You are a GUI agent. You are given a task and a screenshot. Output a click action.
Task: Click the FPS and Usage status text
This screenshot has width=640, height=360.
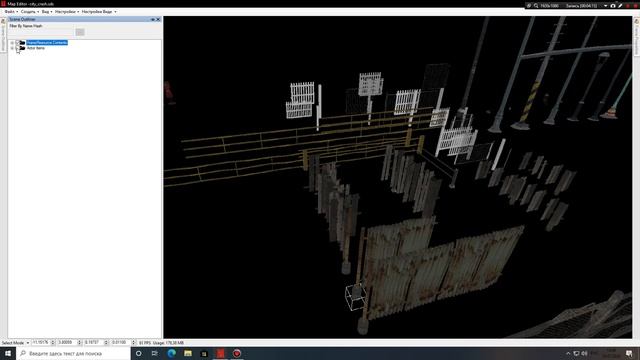161,343
